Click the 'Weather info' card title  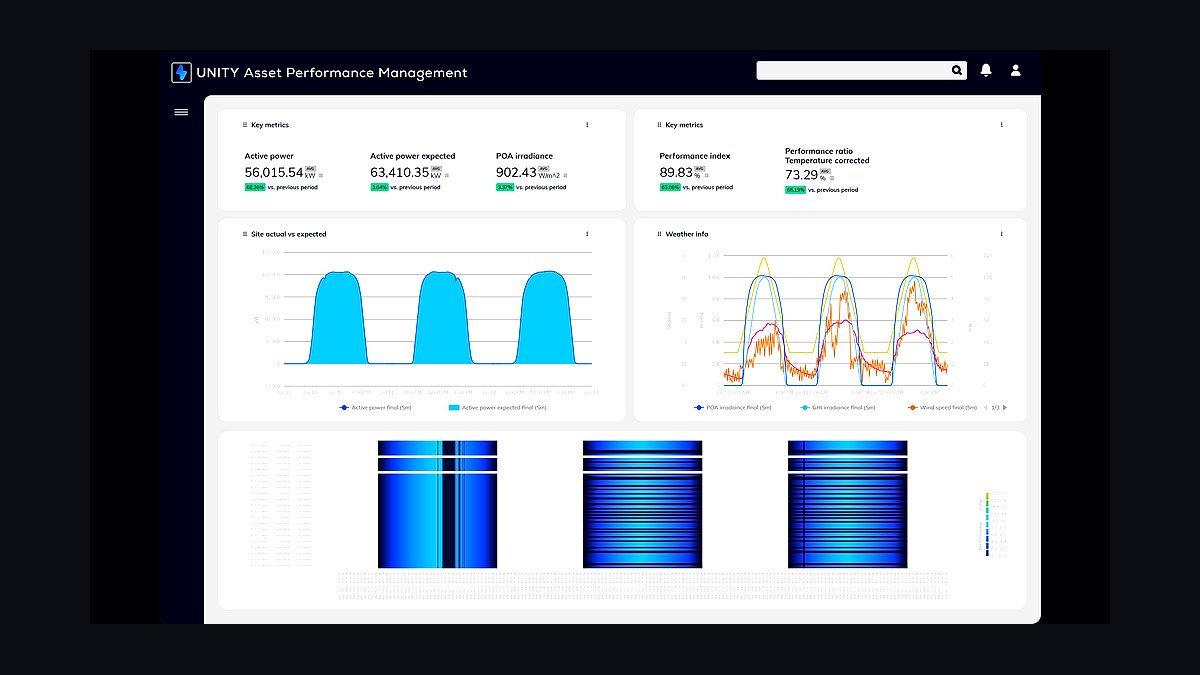pos(687,234)
